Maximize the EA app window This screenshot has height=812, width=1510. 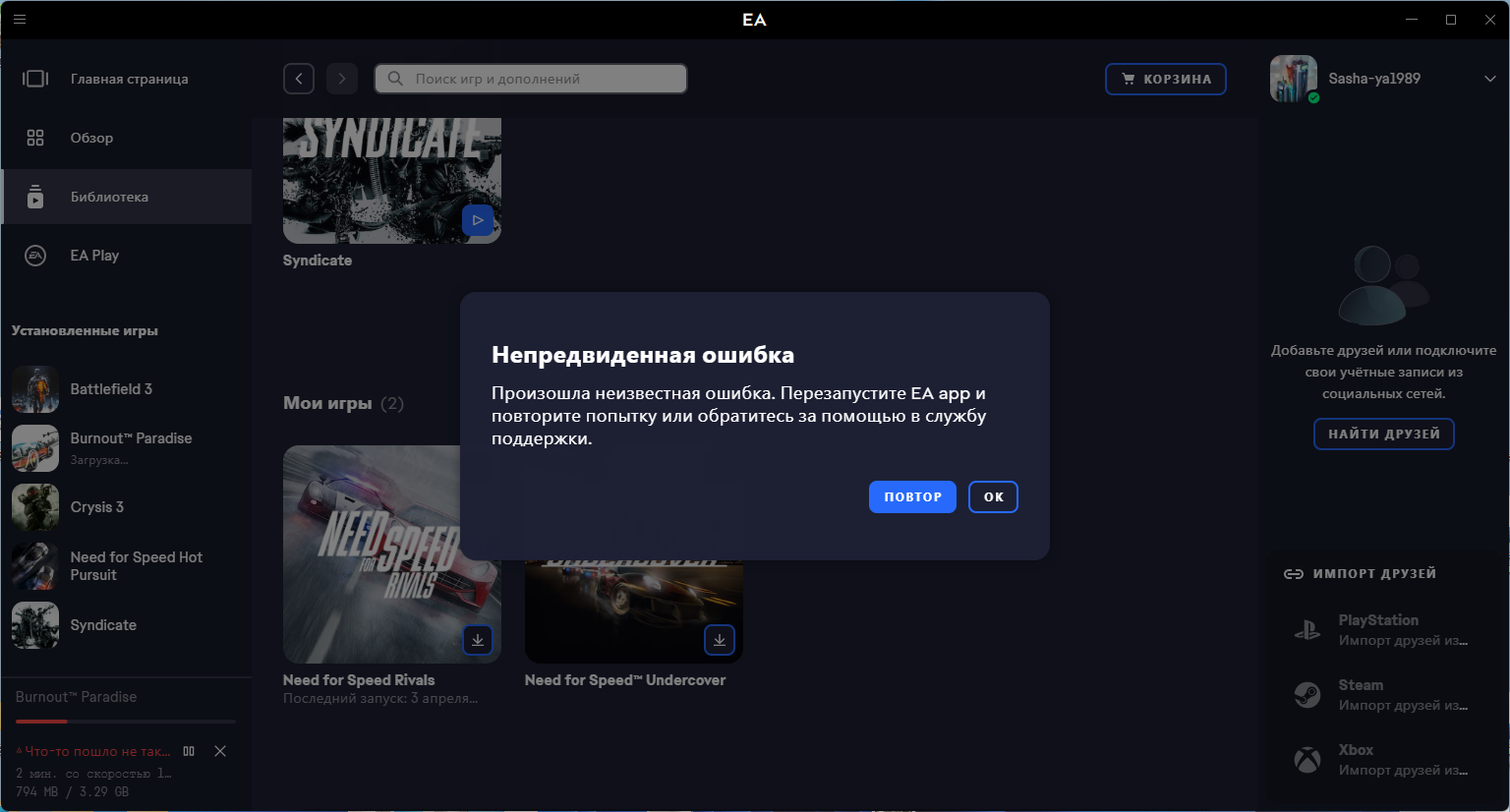(x=1451, y=20)
